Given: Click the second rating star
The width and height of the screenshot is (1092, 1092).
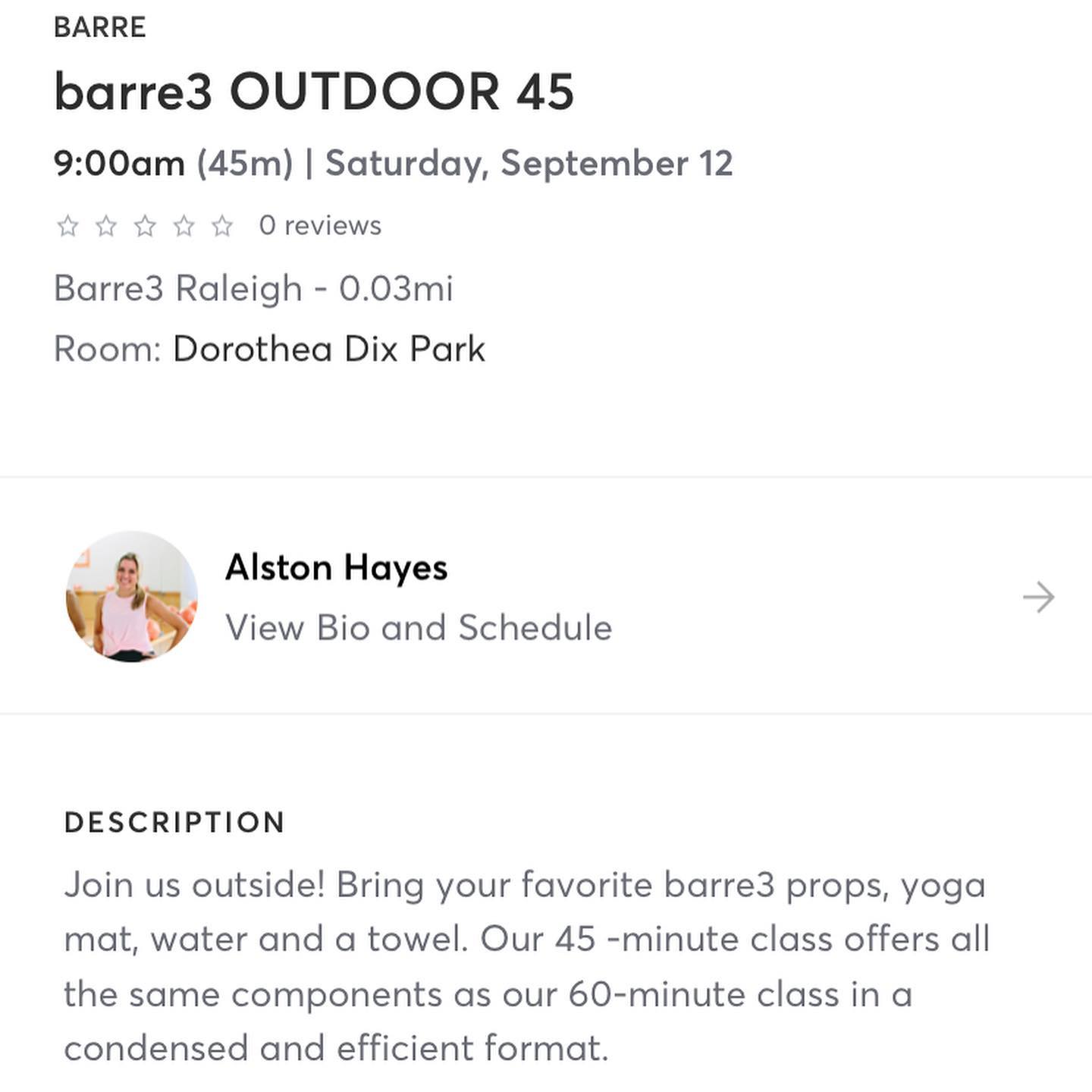Looking at the screenshot, I should click(107, 226).
